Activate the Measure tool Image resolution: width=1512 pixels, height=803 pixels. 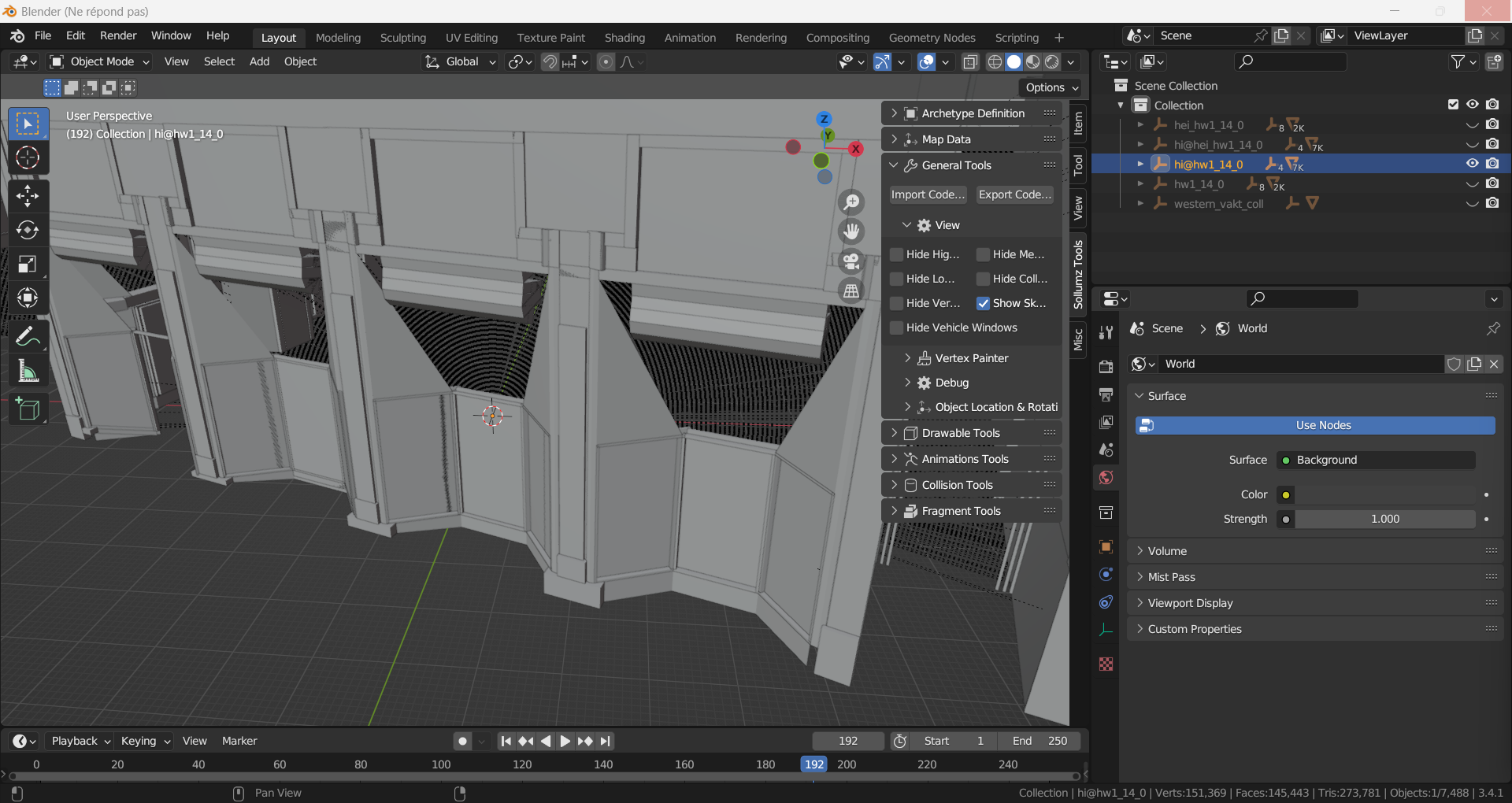pos(28,371)
